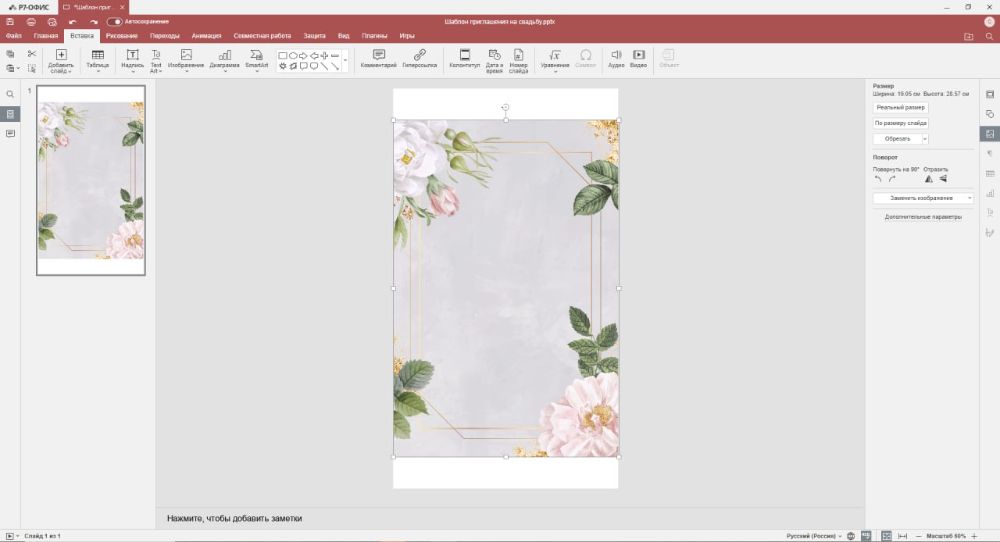
Task: Open slide settings in right sidebar
Action: [x=990, y=94]
